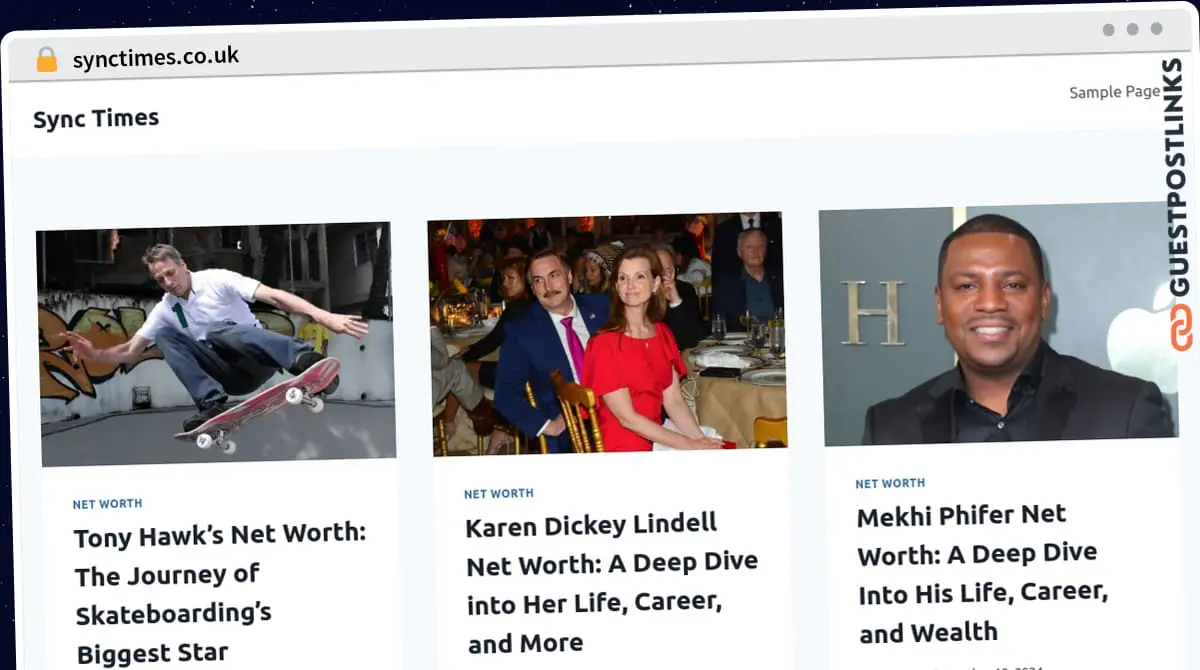Viewport: 1200px width, 670px height.
Task: Select Net Worth category above Karen Dickey
Action: tap(498, 494)
